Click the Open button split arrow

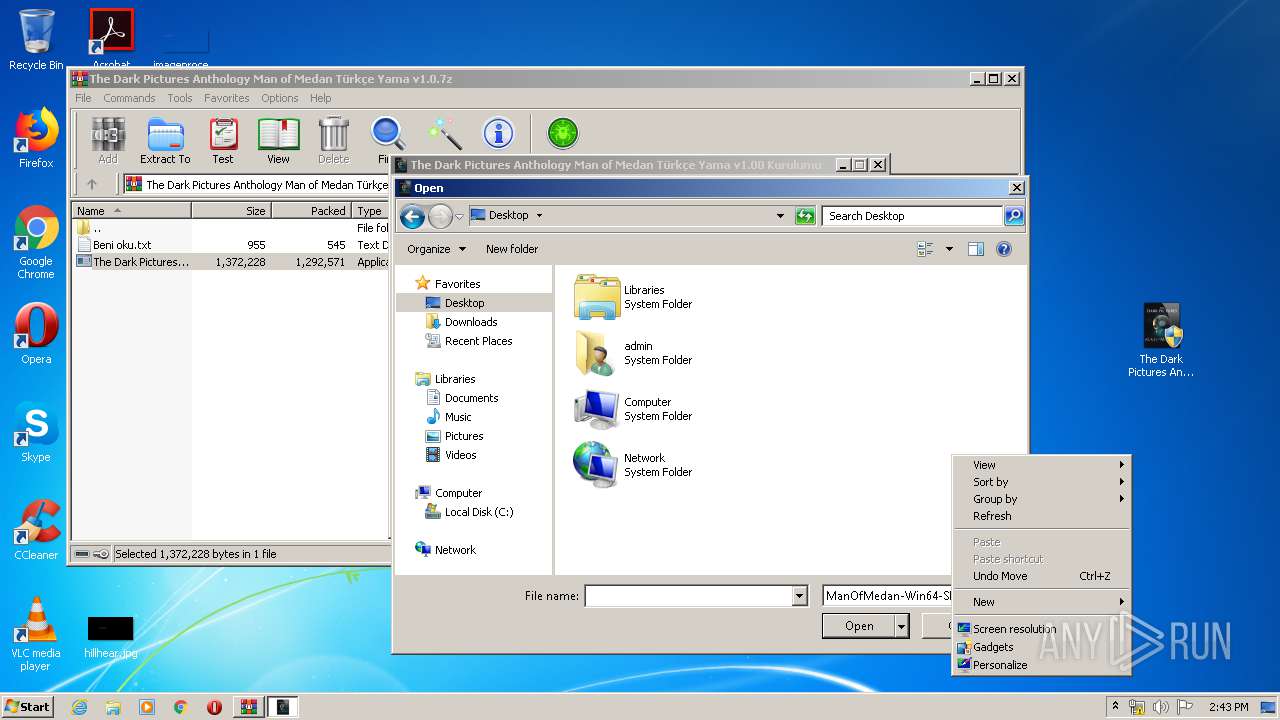(x=901, y=626)
